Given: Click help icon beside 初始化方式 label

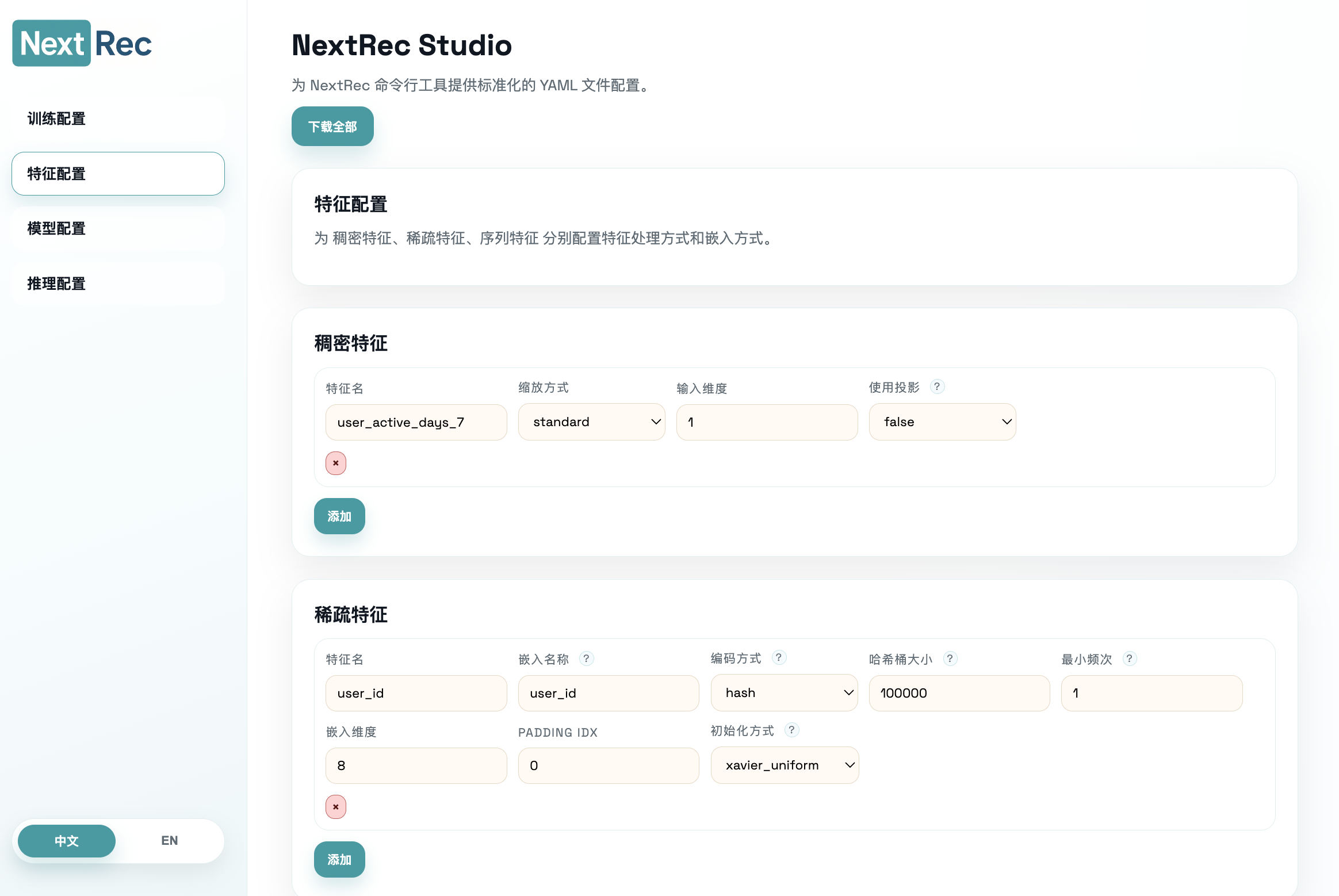Looking at the screenshot, I should tap(792, 730).
